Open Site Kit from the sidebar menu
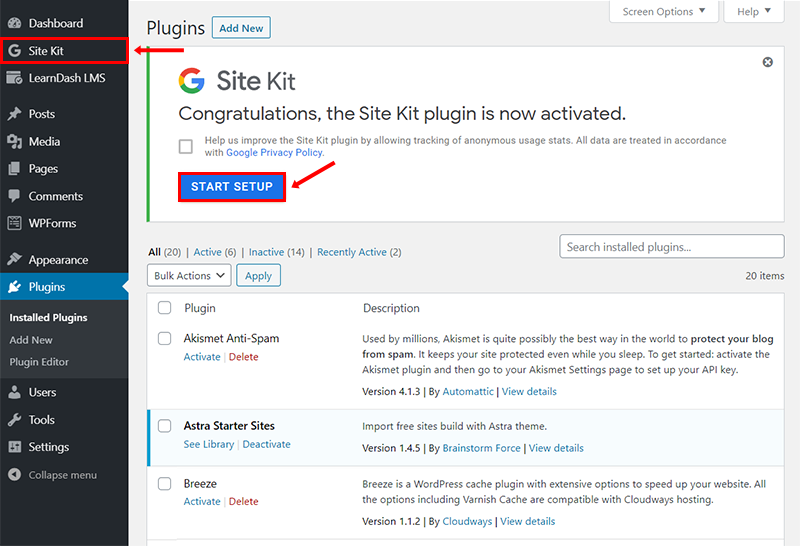This screenshot has height=546, width=800. tap(46, 50)
